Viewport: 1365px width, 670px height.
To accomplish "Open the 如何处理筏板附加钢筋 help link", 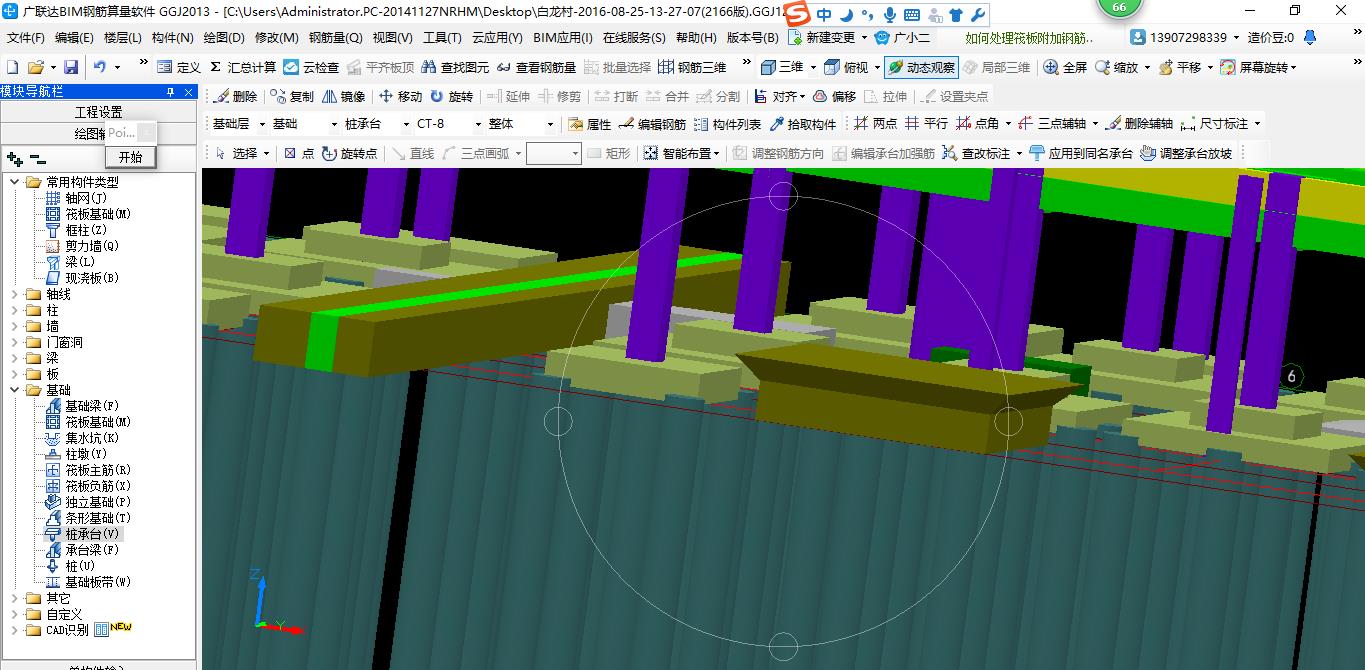I will click(x=1030, y=38).
